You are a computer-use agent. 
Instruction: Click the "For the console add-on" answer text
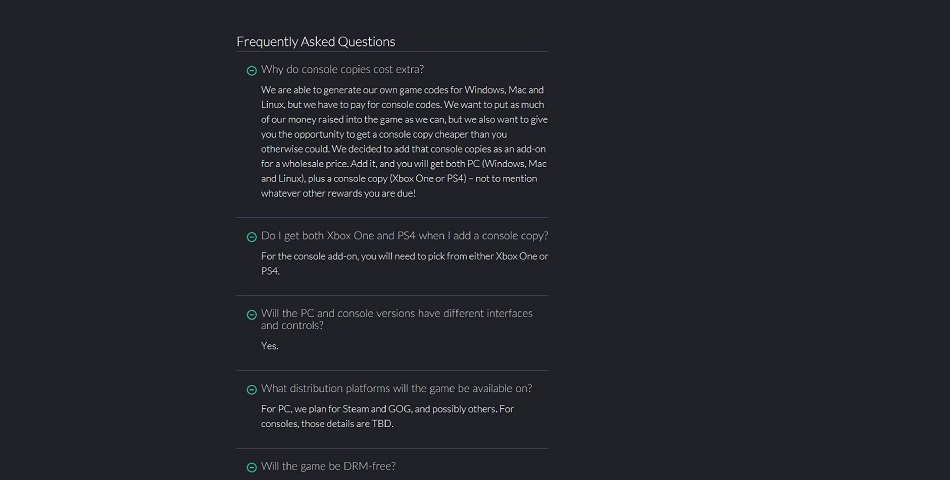click(x=404, y=256)
